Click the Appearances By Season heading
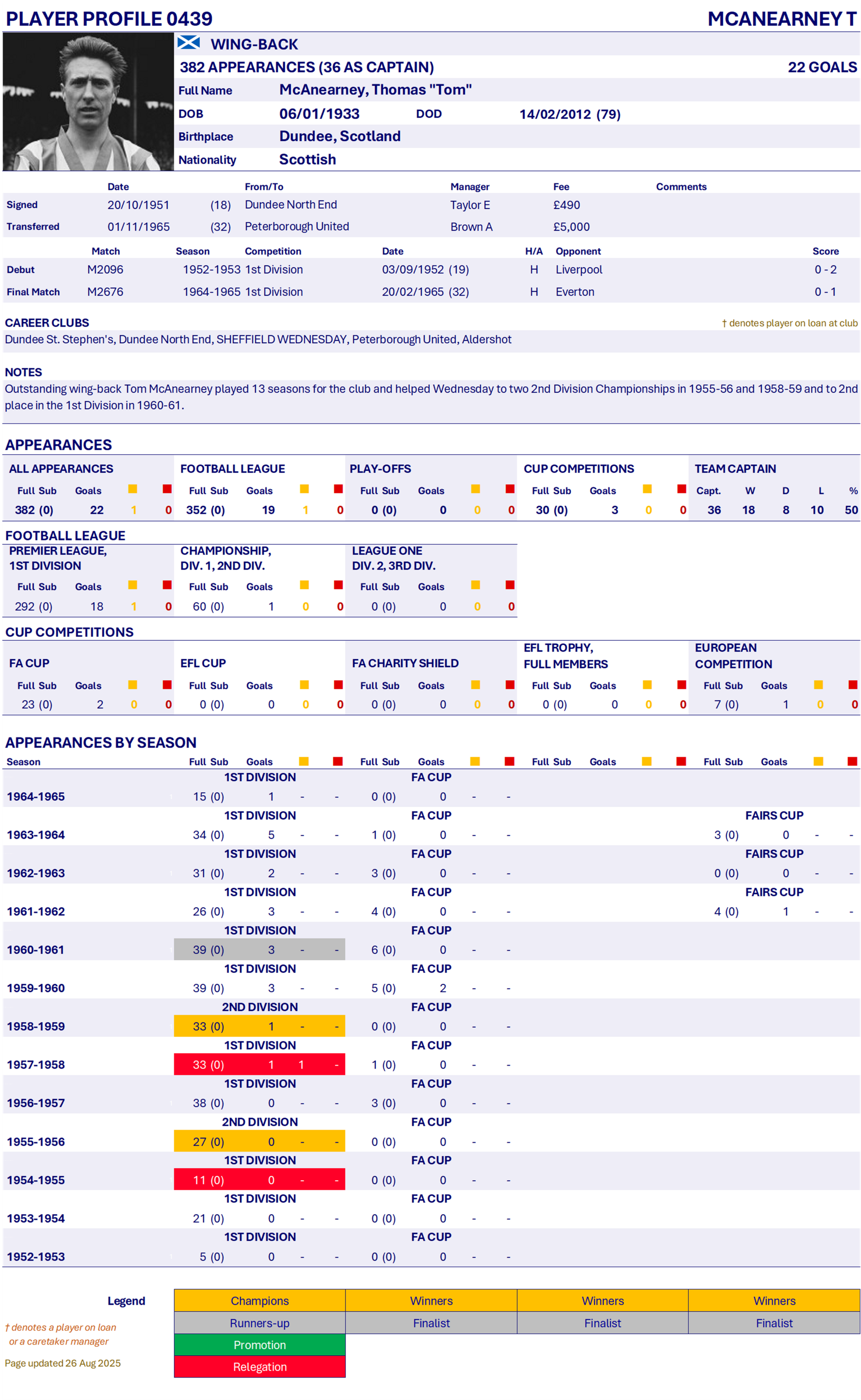The height and width of the screenshot is (1400, 861). pyautogui.click(x=101, y=743)
